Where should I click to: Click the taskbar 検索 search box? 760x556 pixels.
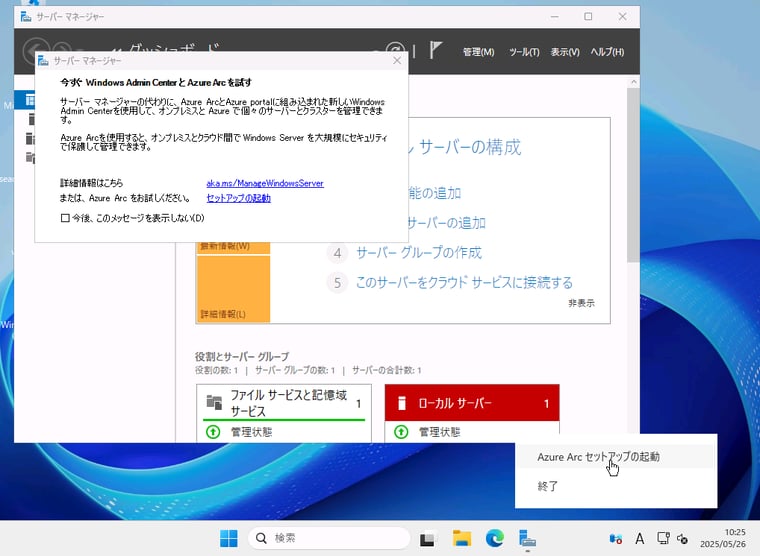(x=329, y=538)
